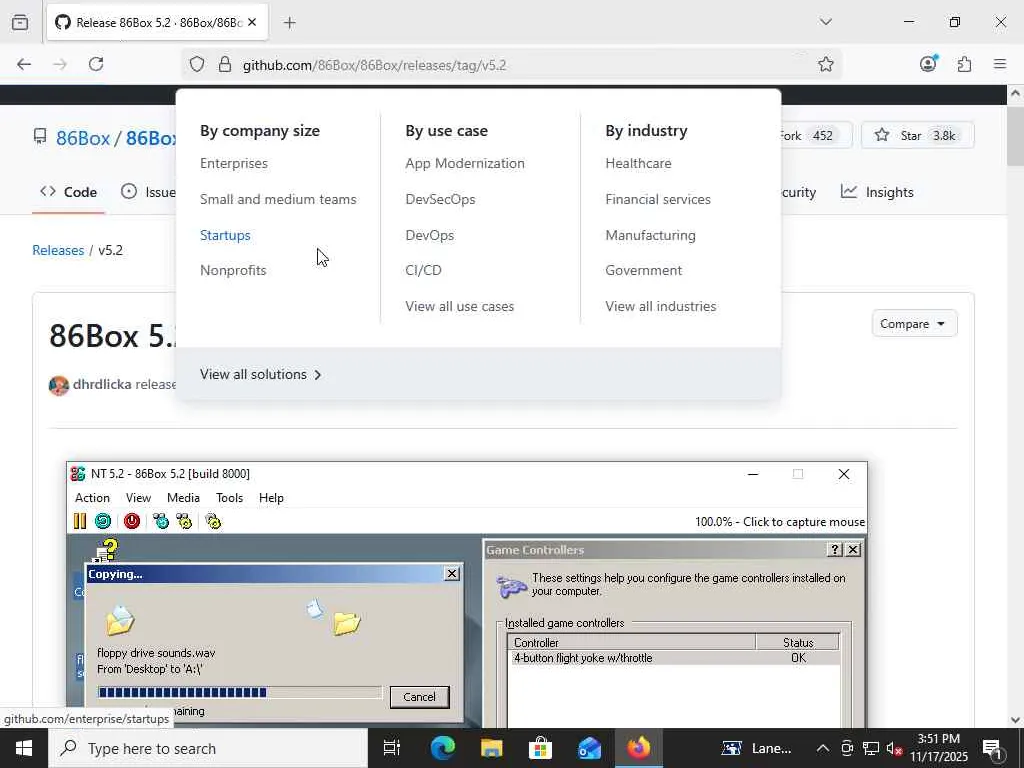Screen dimensions: 1024x768
Task: Open a new browser tab
Action: pos(289,23)
